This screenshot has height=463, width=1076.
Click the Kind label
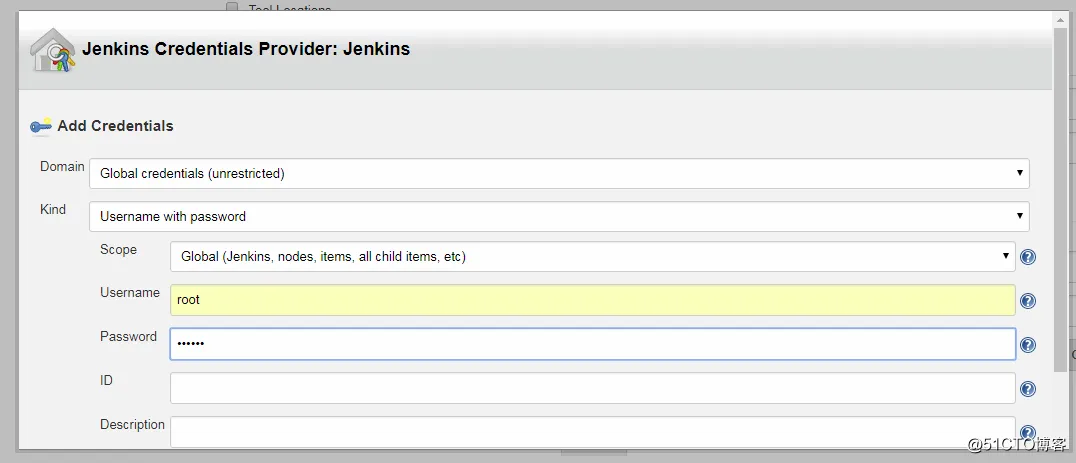[x=53, y=209]
